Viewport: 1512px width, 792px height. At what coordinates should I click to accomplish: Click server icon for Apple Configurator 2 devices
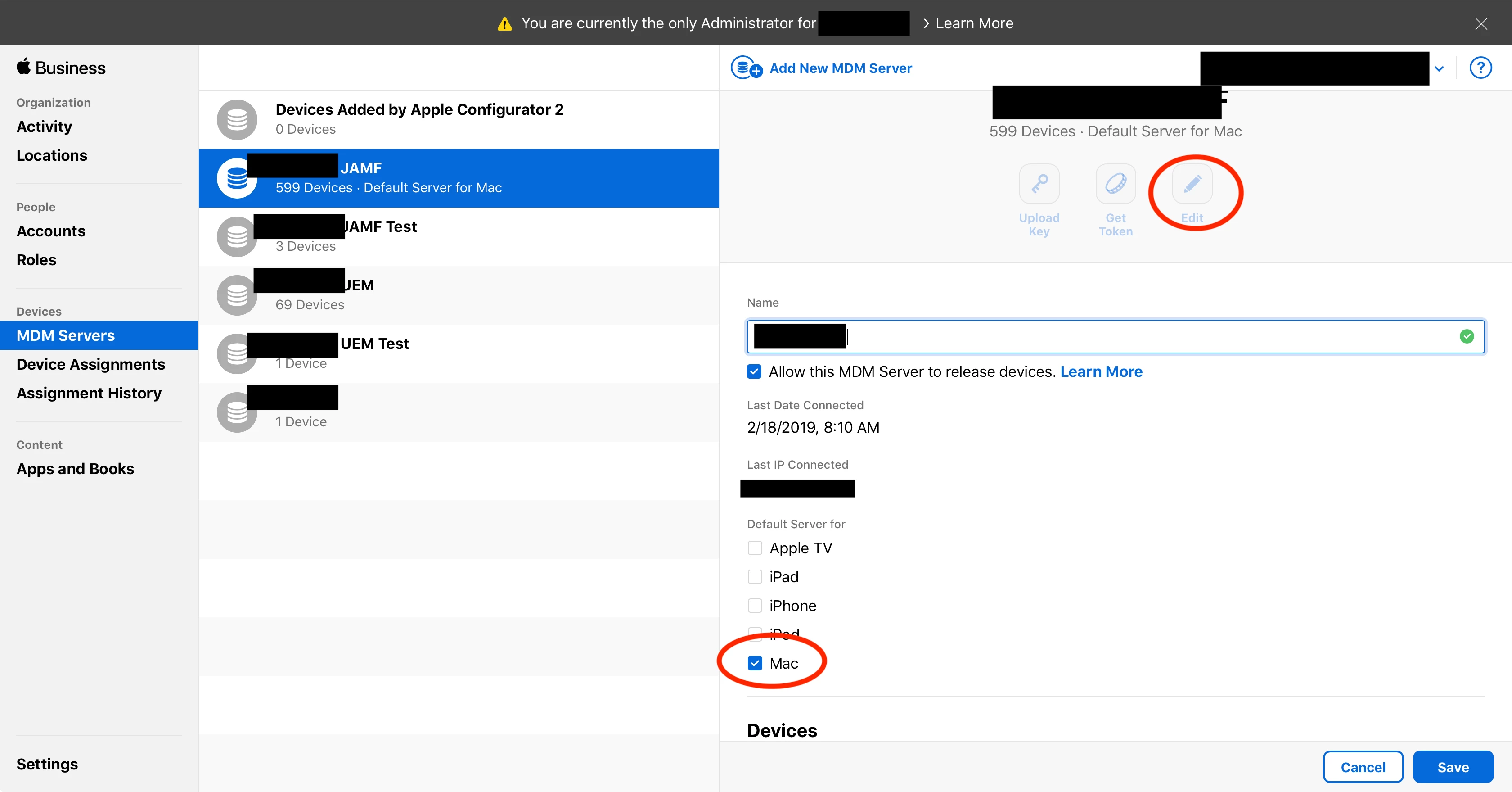click(x=237, y=119)
